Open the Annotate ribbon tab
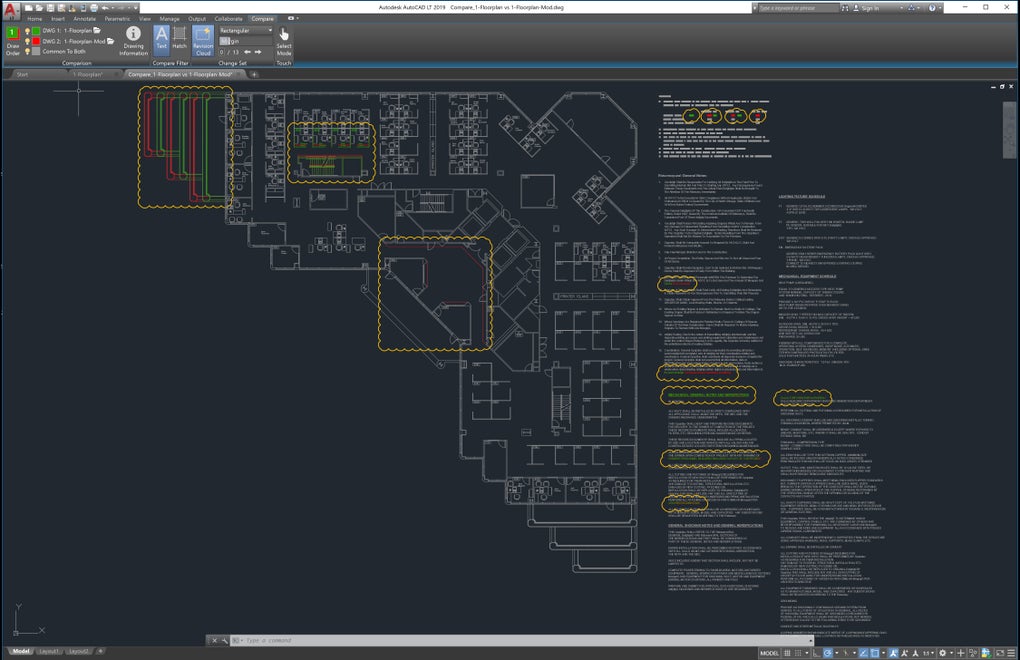Screen dimensions: 1020x660 [85, 19]
